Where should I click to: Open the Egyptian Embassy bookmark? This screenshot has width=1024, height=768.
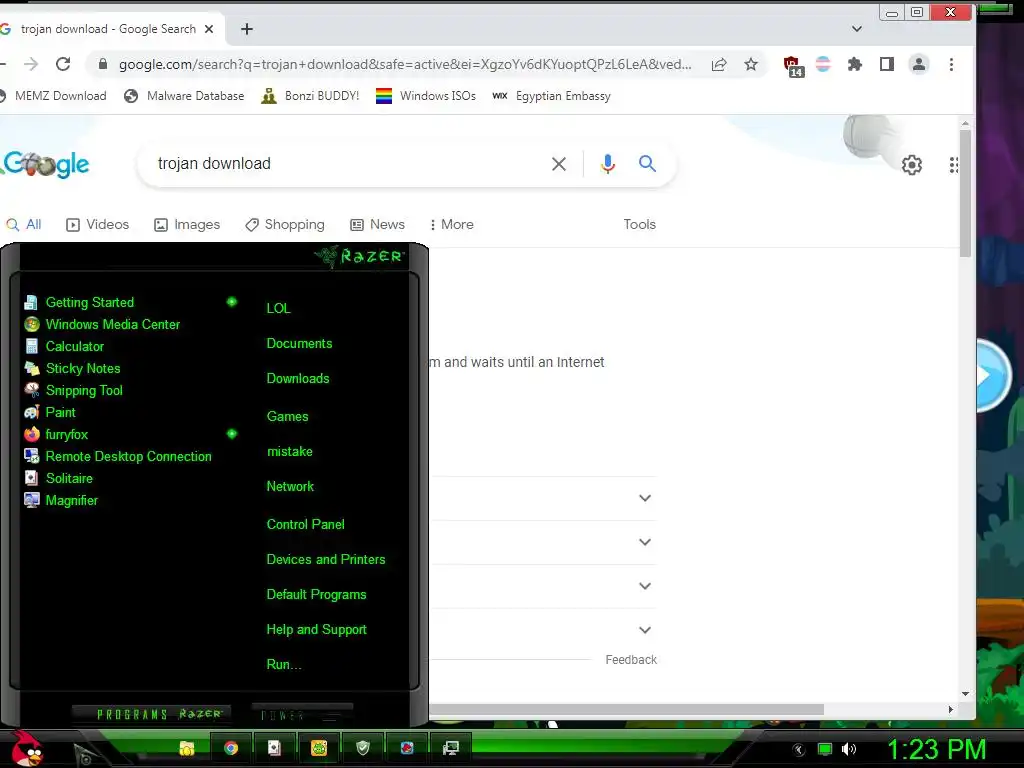click(552, 96)
